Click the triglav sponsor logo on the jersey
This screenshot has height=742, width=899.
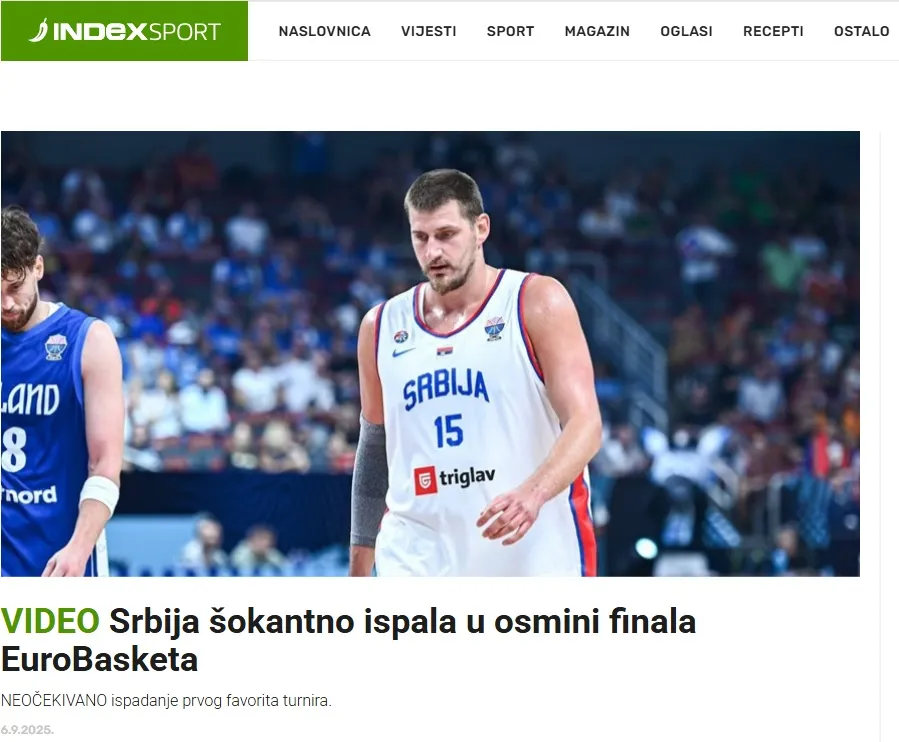click(455, 479)
